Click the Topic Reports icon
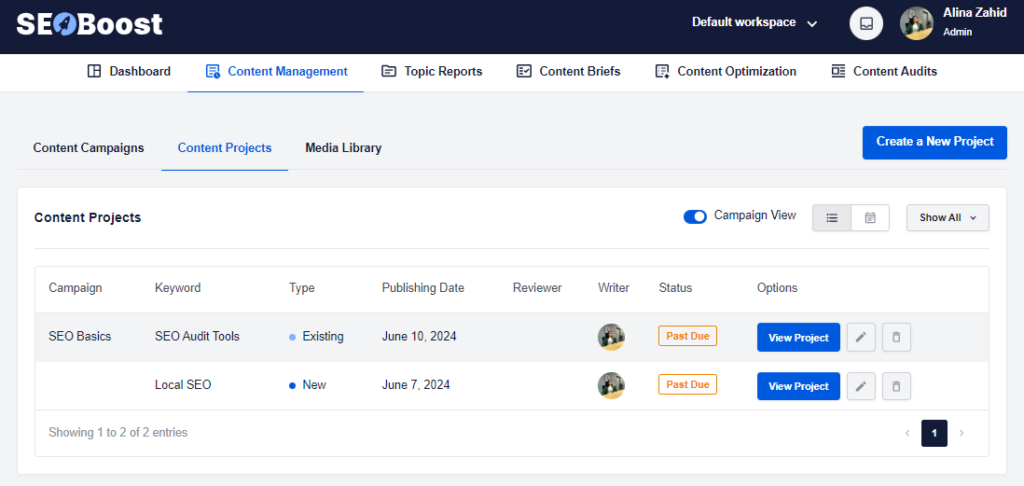This screenshot has width=1024, height=486. (389, 71)
